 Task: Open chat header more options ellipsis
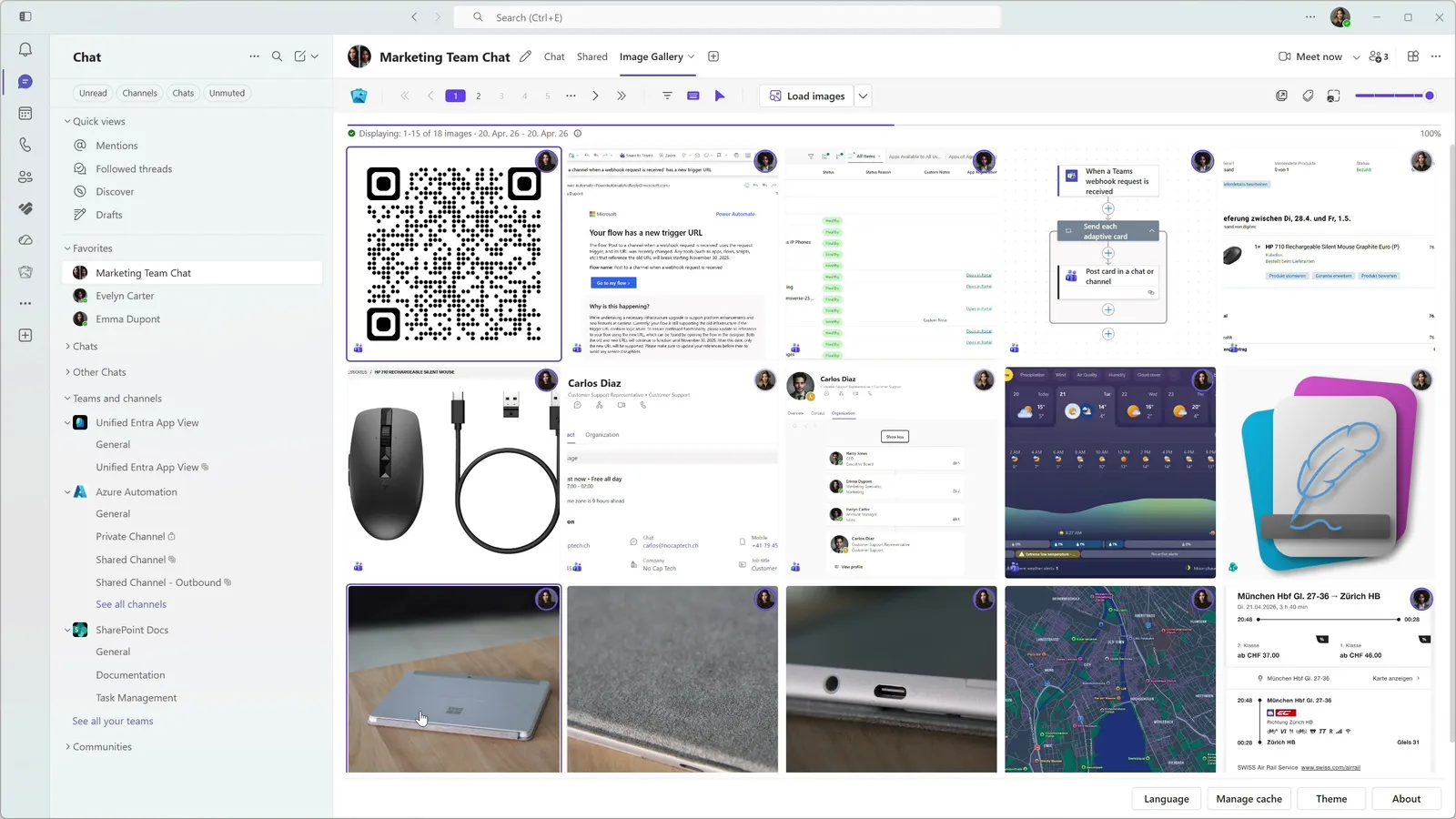(x=1436, y=56)
